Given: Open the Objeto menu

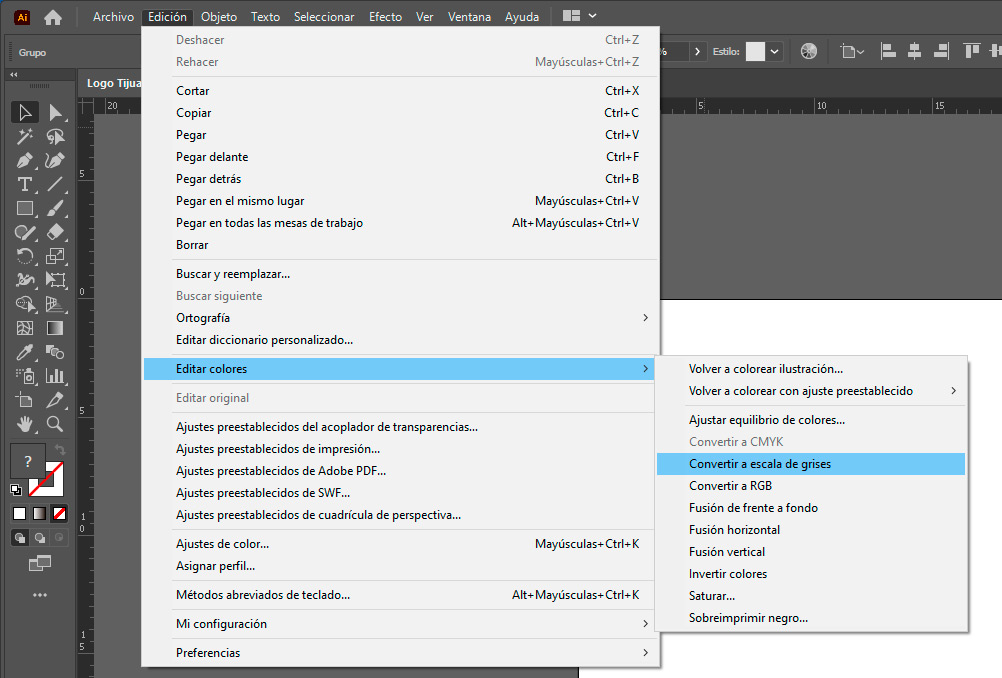Looking at the screenshot, I should click(219, 17).
